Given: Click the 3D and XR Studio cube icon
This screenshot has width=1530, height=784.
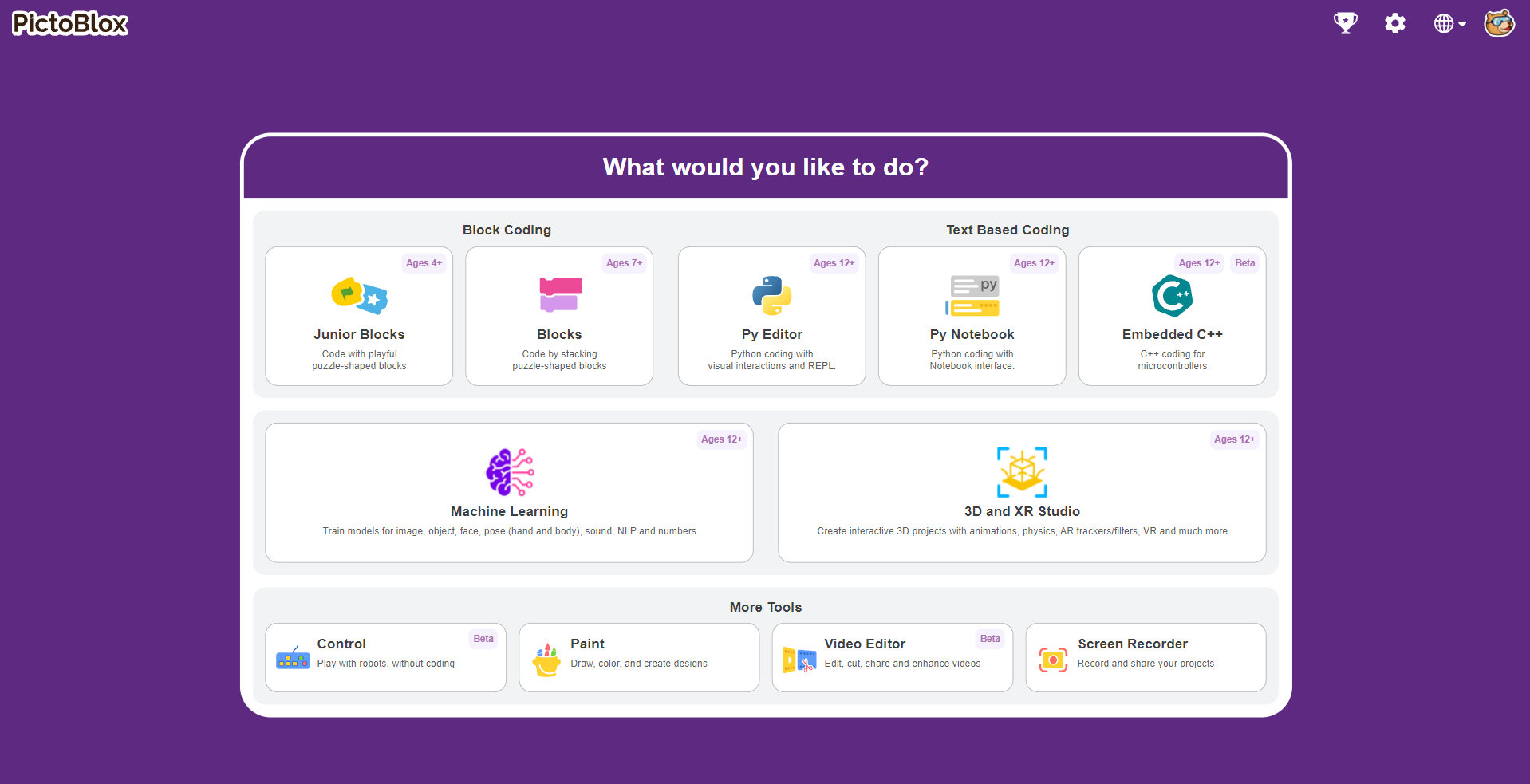Looking at the screenshot, I should (1022, 472).
